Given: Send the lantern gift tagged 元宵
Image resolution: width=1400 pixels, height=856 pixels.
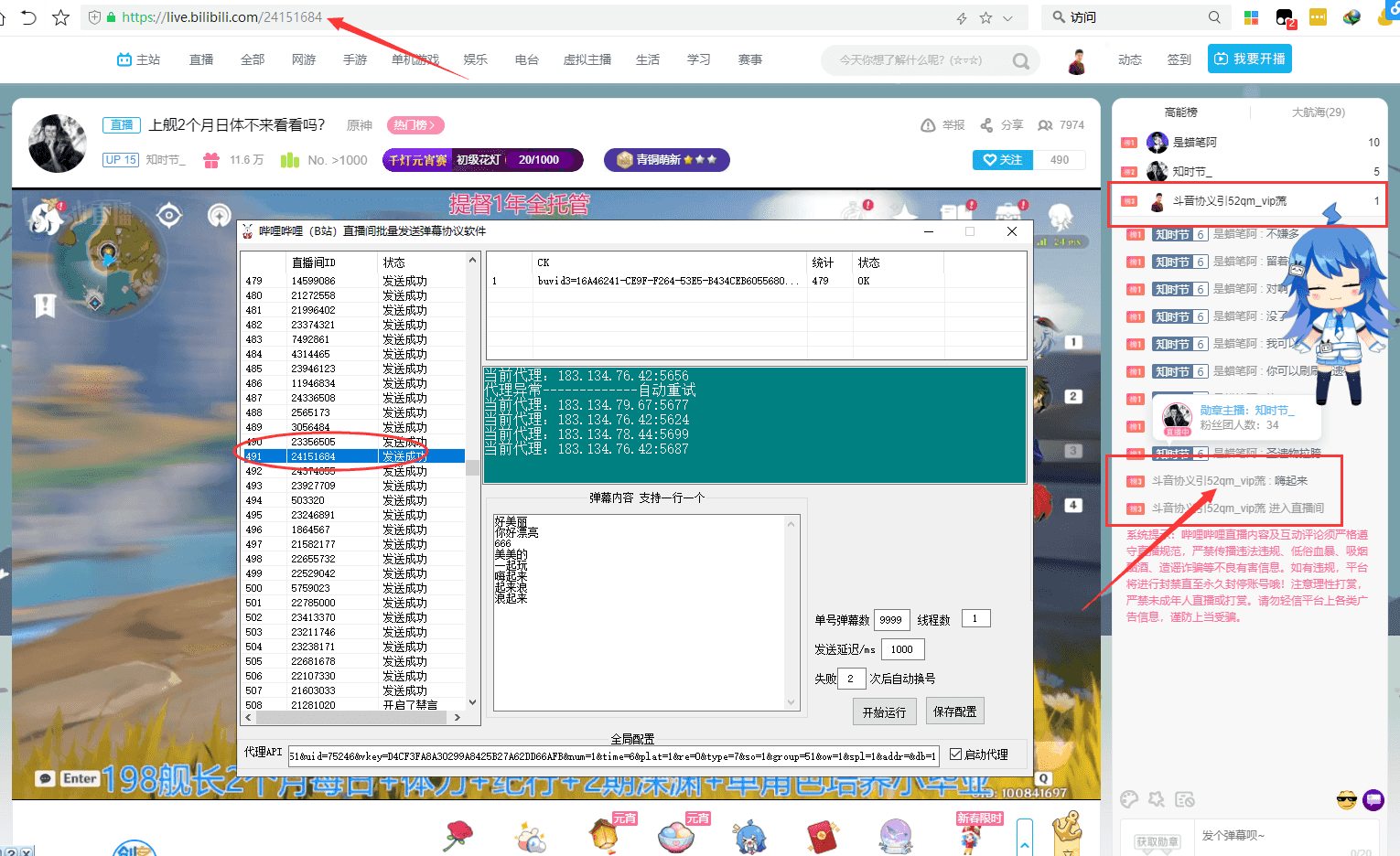Looking at the screenshot, I should coord(604,834).
